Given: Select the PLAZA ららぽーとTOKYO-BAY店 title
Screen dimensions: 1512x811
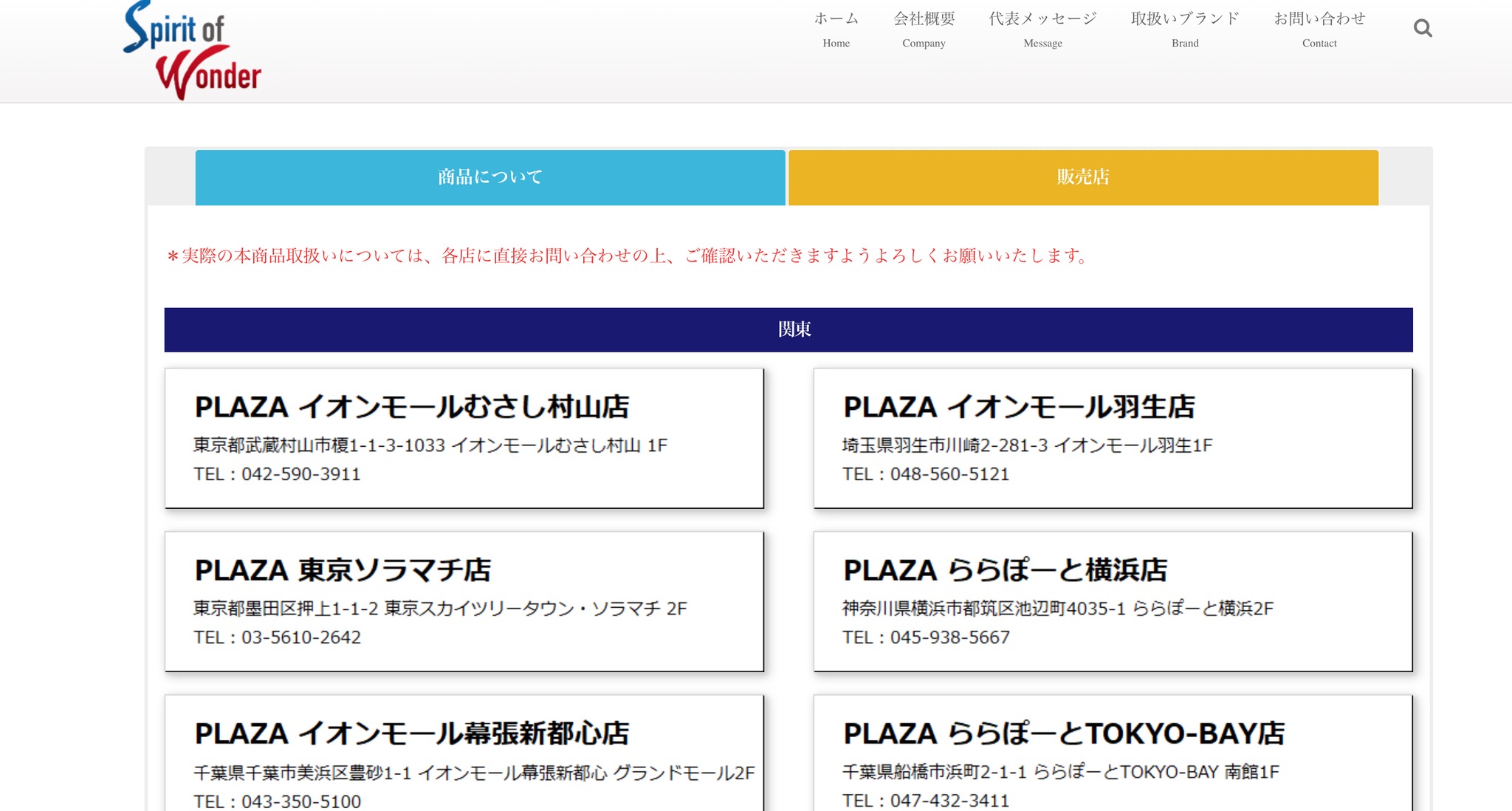Looking at the screenshot, I should click(1064, 733).
